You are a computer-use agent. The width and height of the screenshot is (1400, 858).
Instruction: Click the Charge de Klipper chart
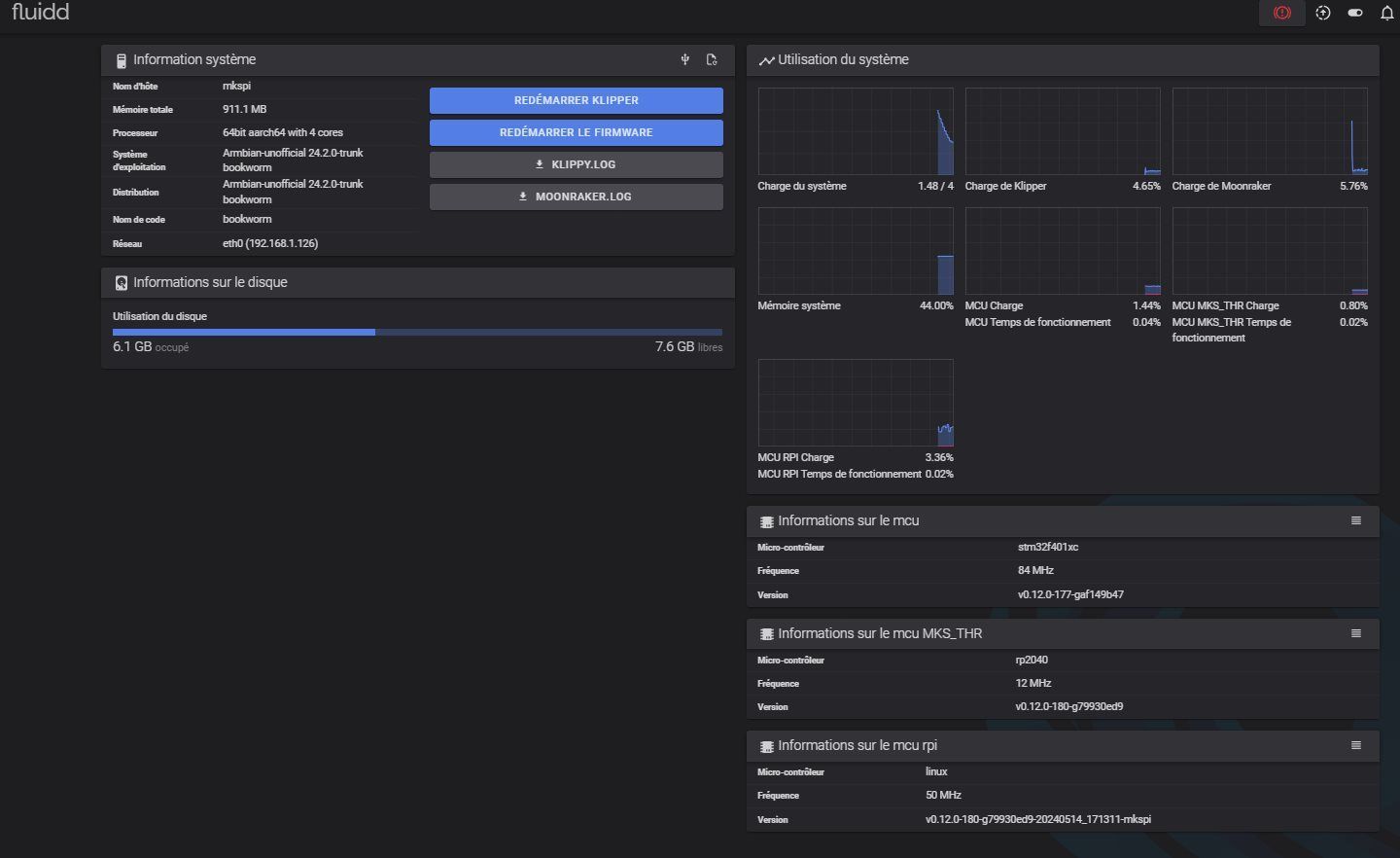[x=1063, y=131]
